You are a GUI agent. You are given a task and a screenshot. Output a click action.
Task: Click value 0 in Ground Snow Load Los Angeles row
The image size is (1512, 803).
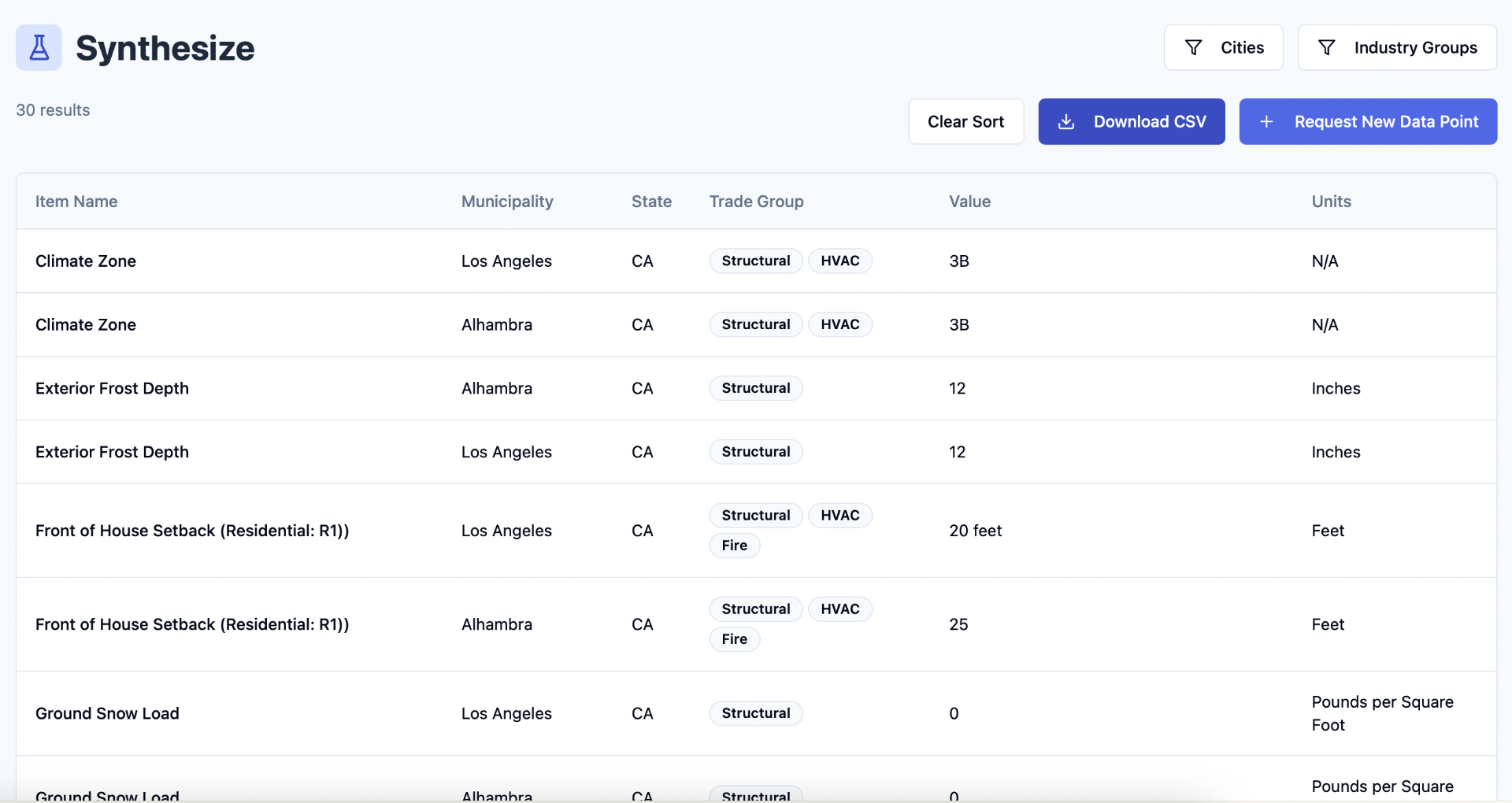pos(954,714)
